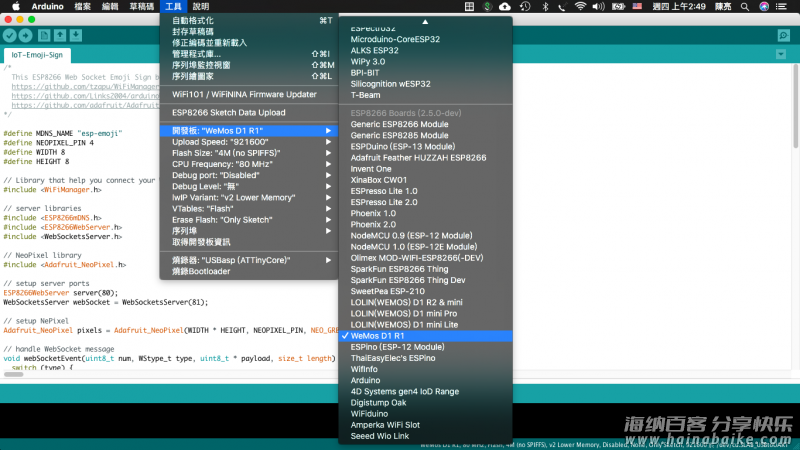Expand the Upload Speed "921600" submenu

point(249,142)
